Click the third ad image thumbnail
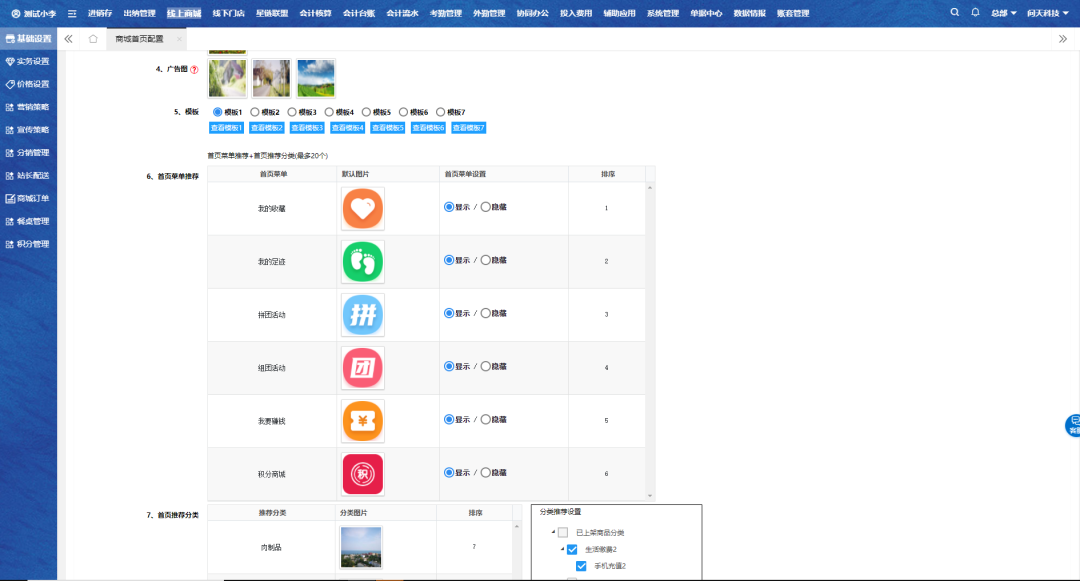 coord(315,78)
